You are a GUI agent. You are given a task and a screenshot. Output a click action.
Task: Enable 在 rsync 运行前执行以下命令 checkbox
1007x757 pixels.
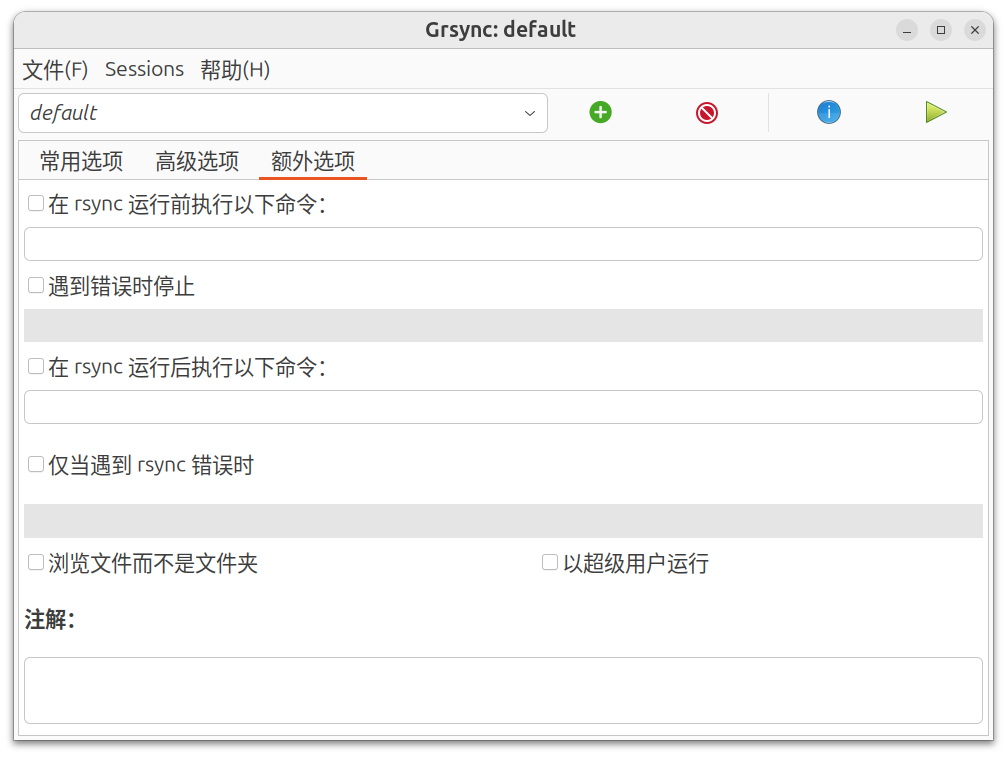tap(36, 204)
